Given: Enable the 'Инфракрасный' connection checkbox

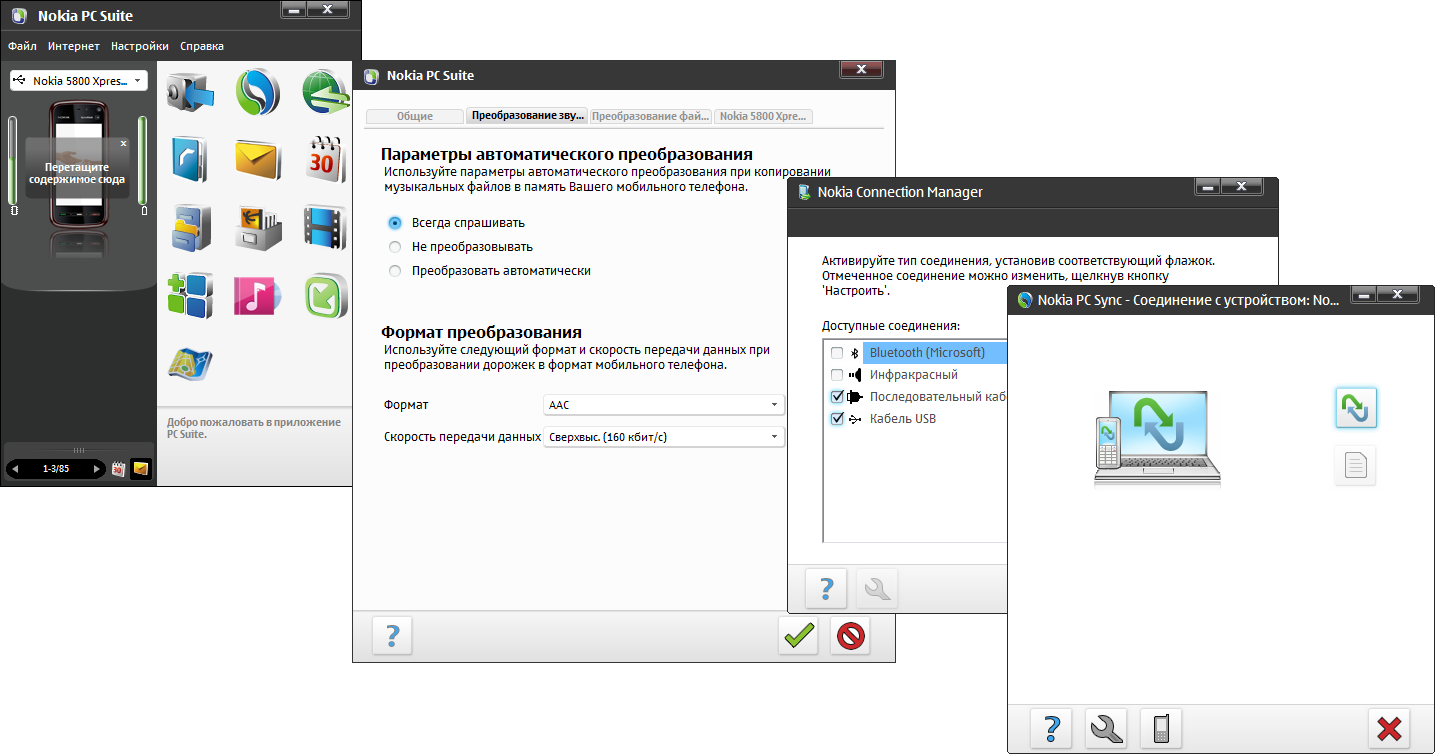Looking at the screenshot, I should 836,375.
